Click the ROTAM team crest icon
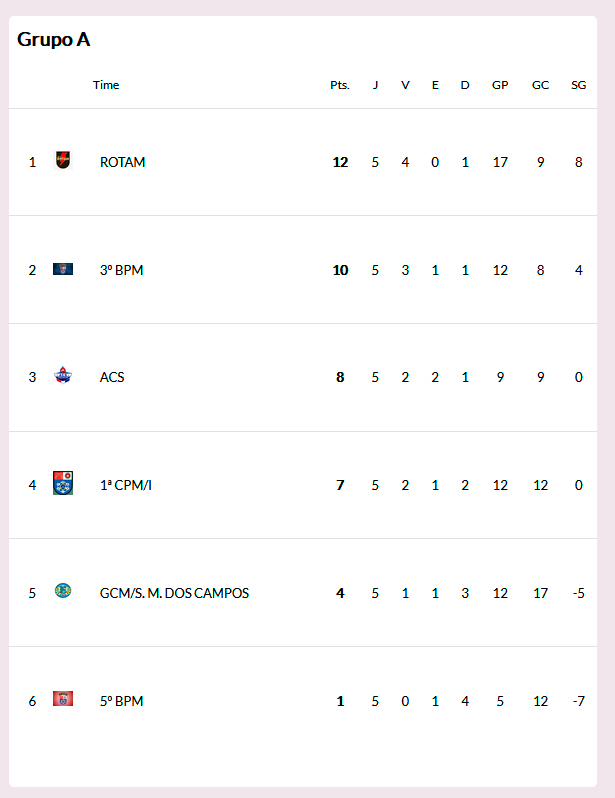The image size is (615, 798). [x=63, y=160]
